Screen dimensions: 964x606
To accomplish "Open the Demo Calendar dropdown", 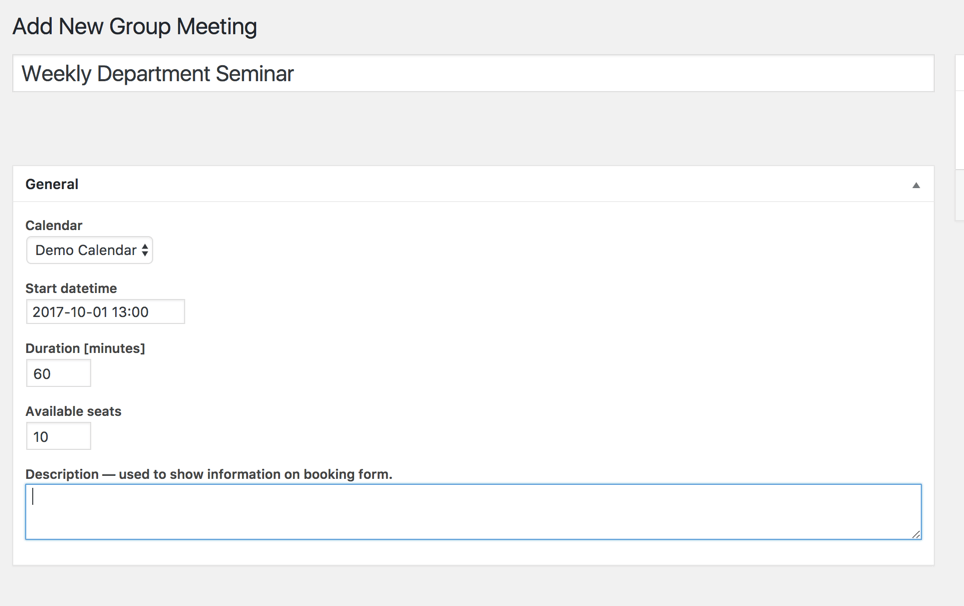I will [x=89, y=250].
